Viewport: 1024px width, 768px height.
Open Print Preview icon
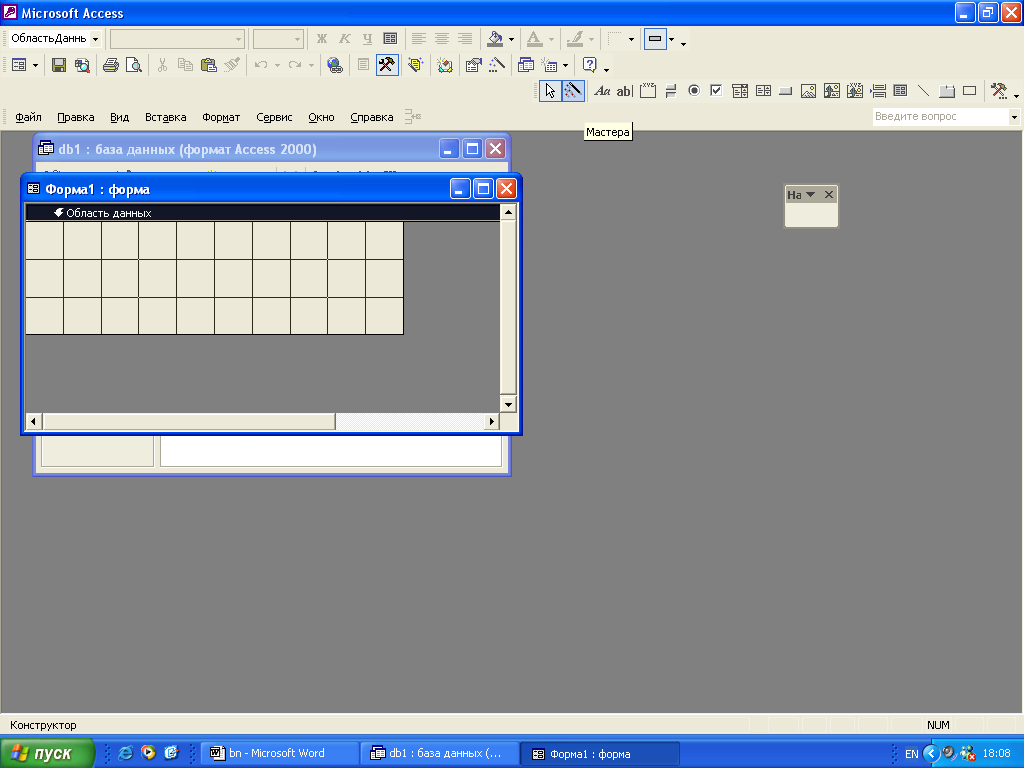[x=134, y=65]
